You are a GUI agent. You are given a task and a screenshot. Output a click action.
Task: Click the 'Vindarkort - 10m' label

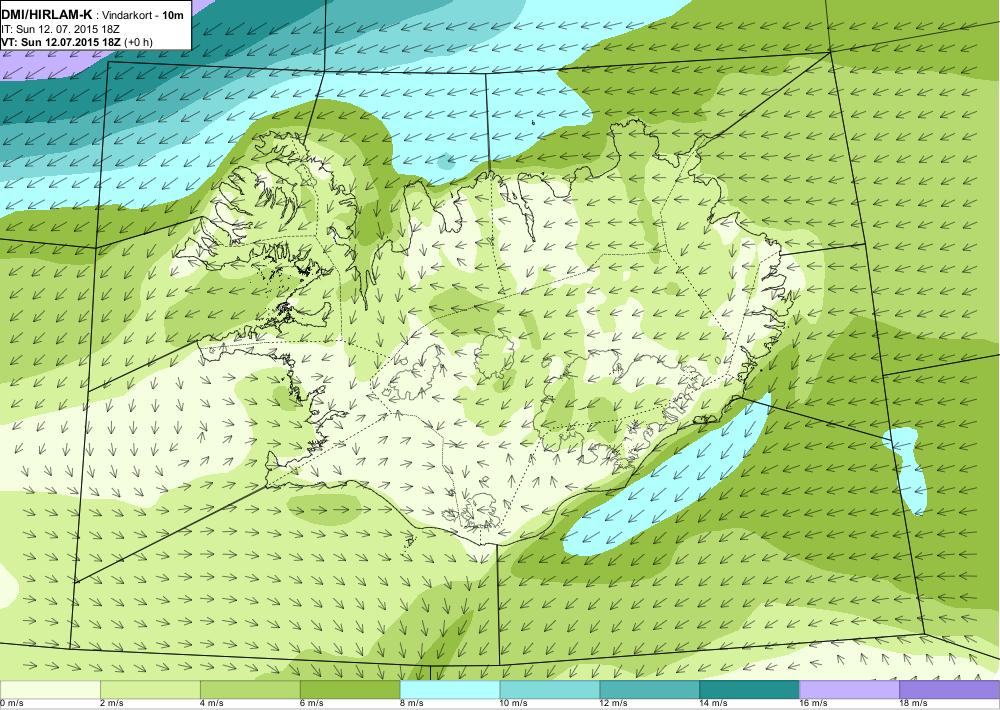tap(143, 15)
